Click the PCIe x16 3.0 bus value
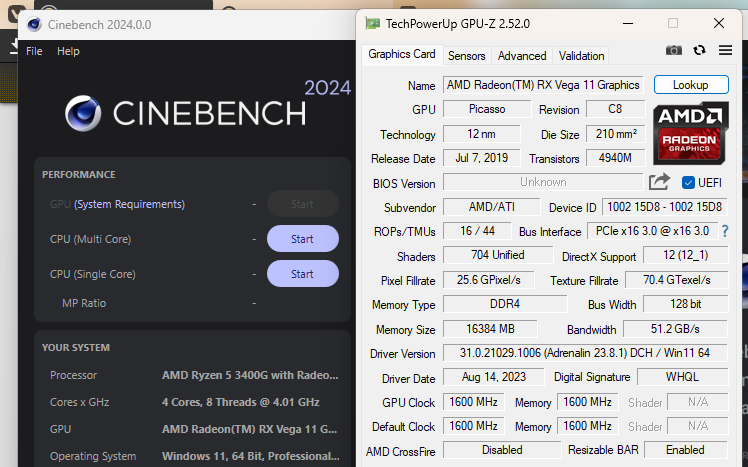 point(652,231)
